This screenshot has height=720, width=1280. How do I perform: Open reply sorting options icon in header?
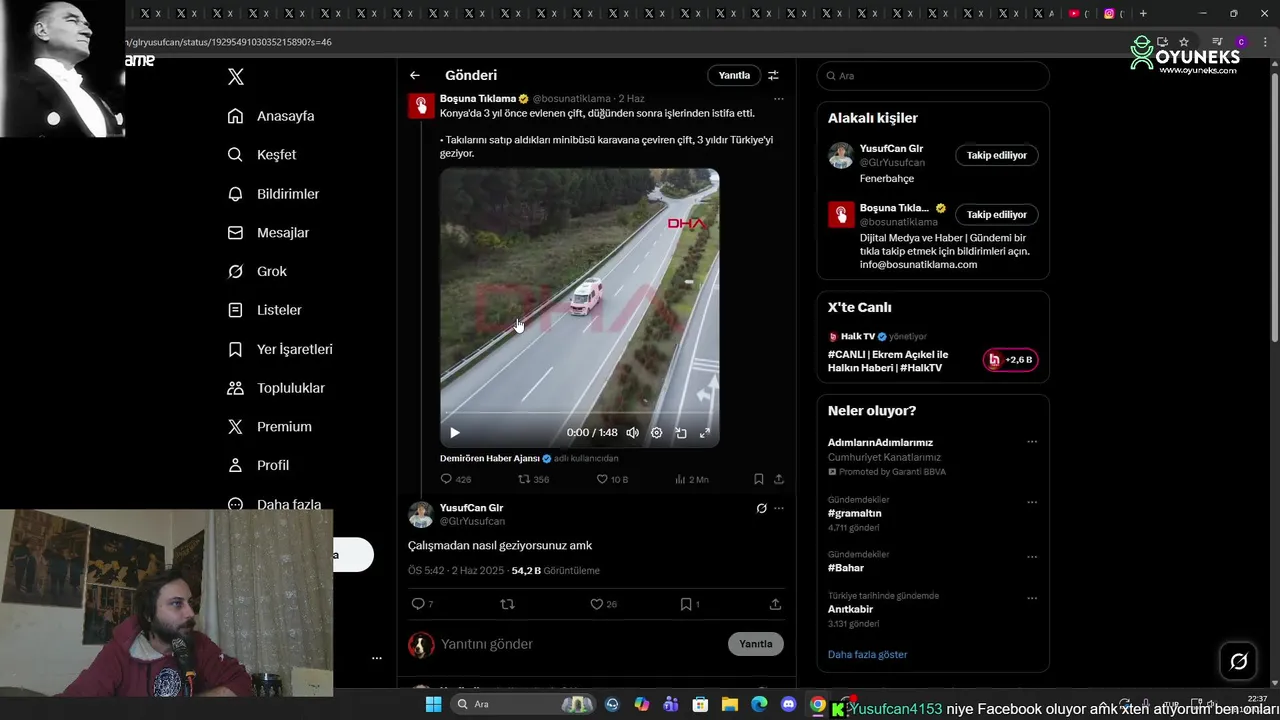(773, 75)
